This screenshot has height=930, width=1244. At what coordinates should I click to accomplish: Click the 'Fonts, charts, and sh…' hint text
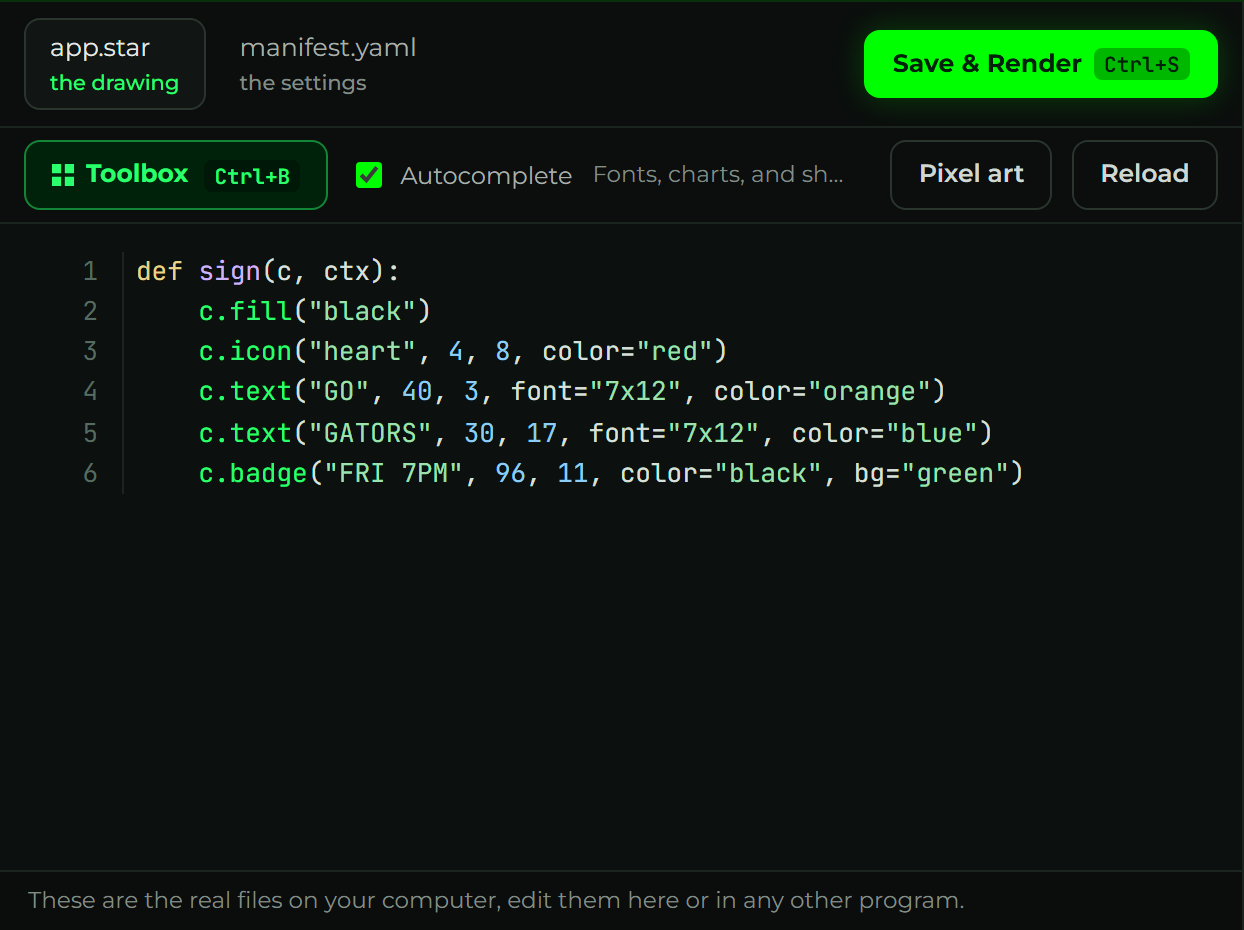[718, 175]
